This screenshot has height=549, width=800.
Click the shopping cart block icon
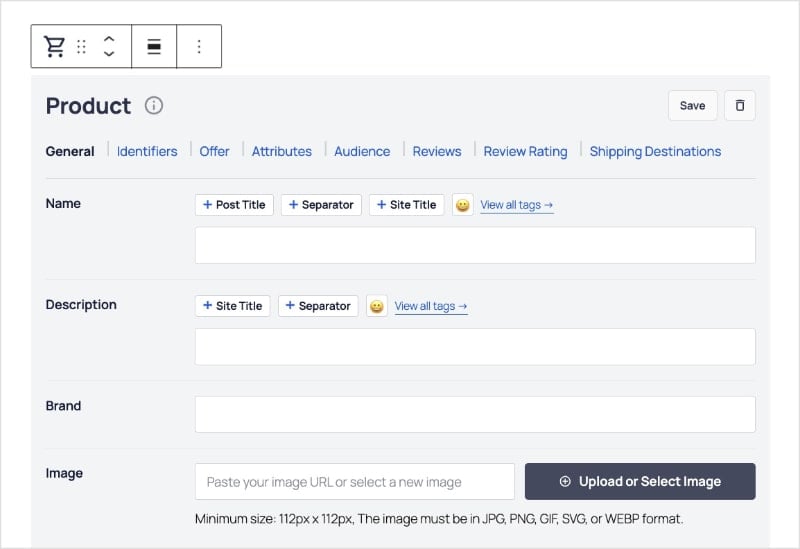[54, 46]
